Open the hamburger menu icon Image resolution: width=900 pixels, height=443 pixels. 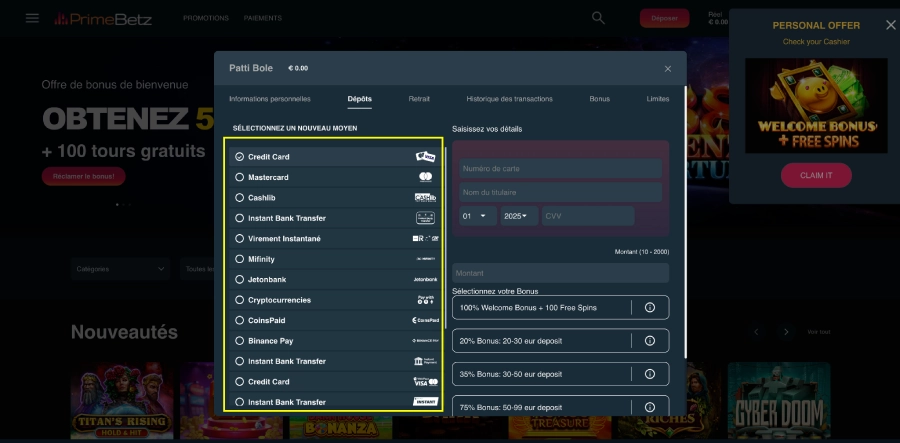(32, 18)
